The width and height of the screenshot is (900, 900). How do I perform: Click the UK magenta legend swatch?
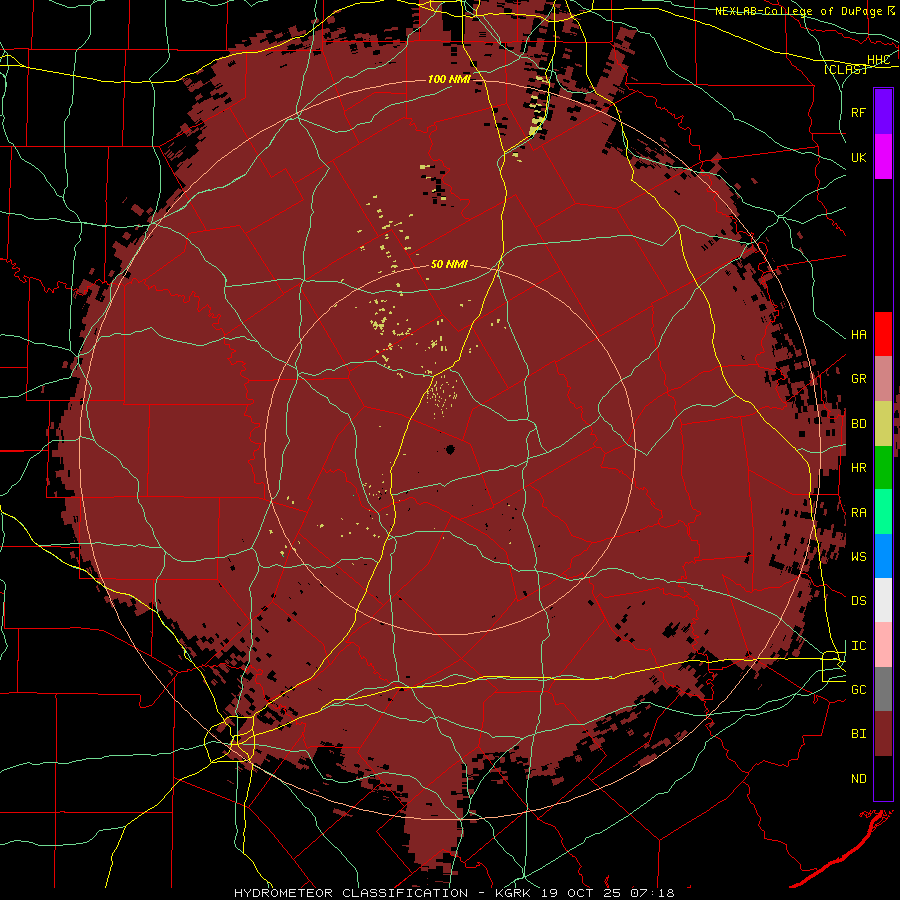pos(883,157)
